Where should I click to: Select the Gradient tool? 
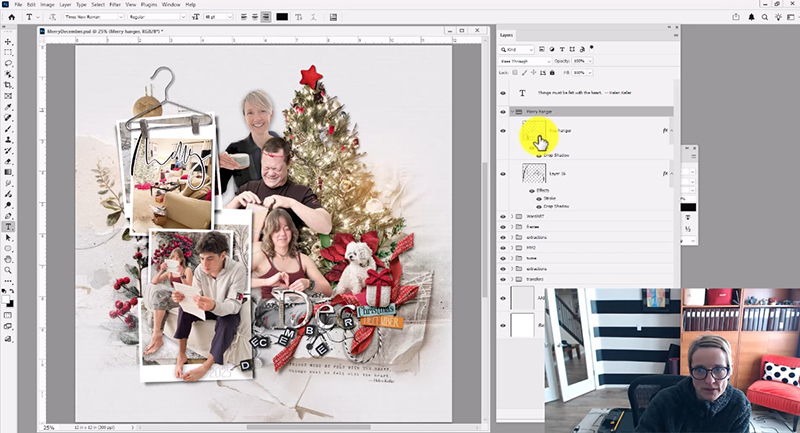point(8,172)
